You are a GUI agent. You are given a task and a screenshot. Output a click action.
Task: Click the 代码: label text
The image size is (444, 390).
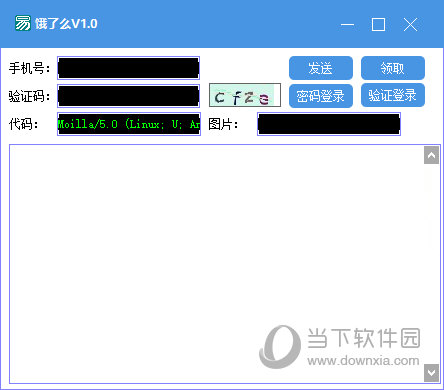coord(23,124)
